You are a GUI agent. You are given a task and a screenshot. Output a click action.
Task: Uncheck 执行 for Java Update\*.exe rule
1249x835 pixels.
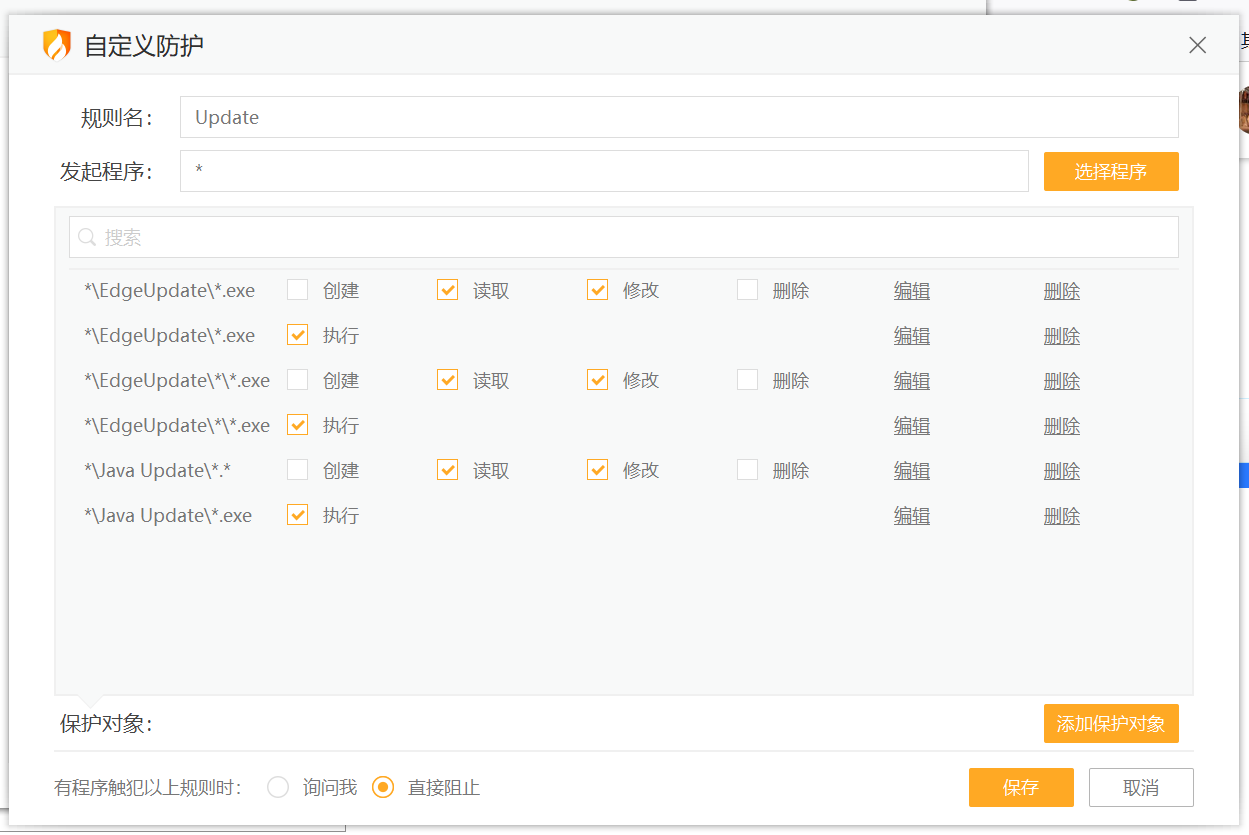pyautogui.click(x=298, y=515)
